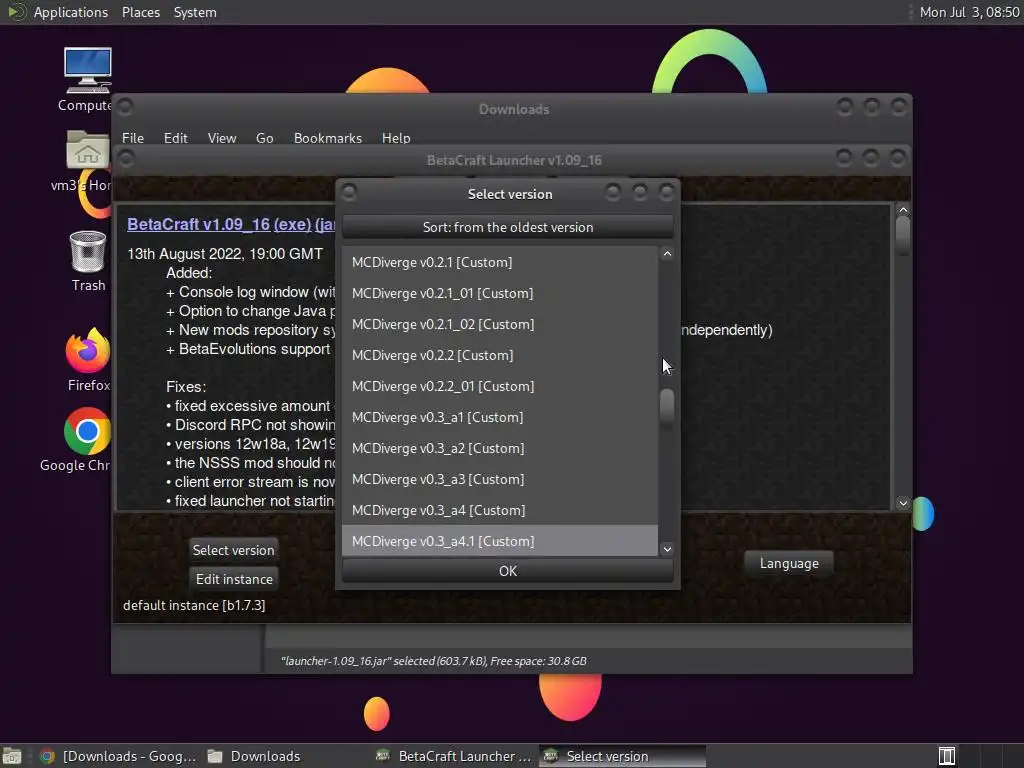Click Select version button in BetaCraft Launcher

click(x=233, y=550)
